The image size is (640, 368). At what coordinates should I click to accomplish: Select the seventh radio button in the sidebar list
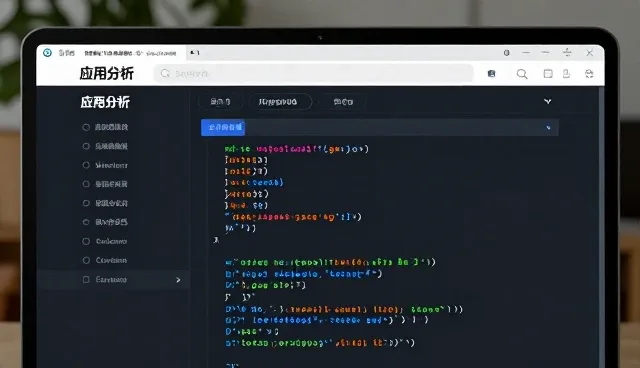coord(86,241)
